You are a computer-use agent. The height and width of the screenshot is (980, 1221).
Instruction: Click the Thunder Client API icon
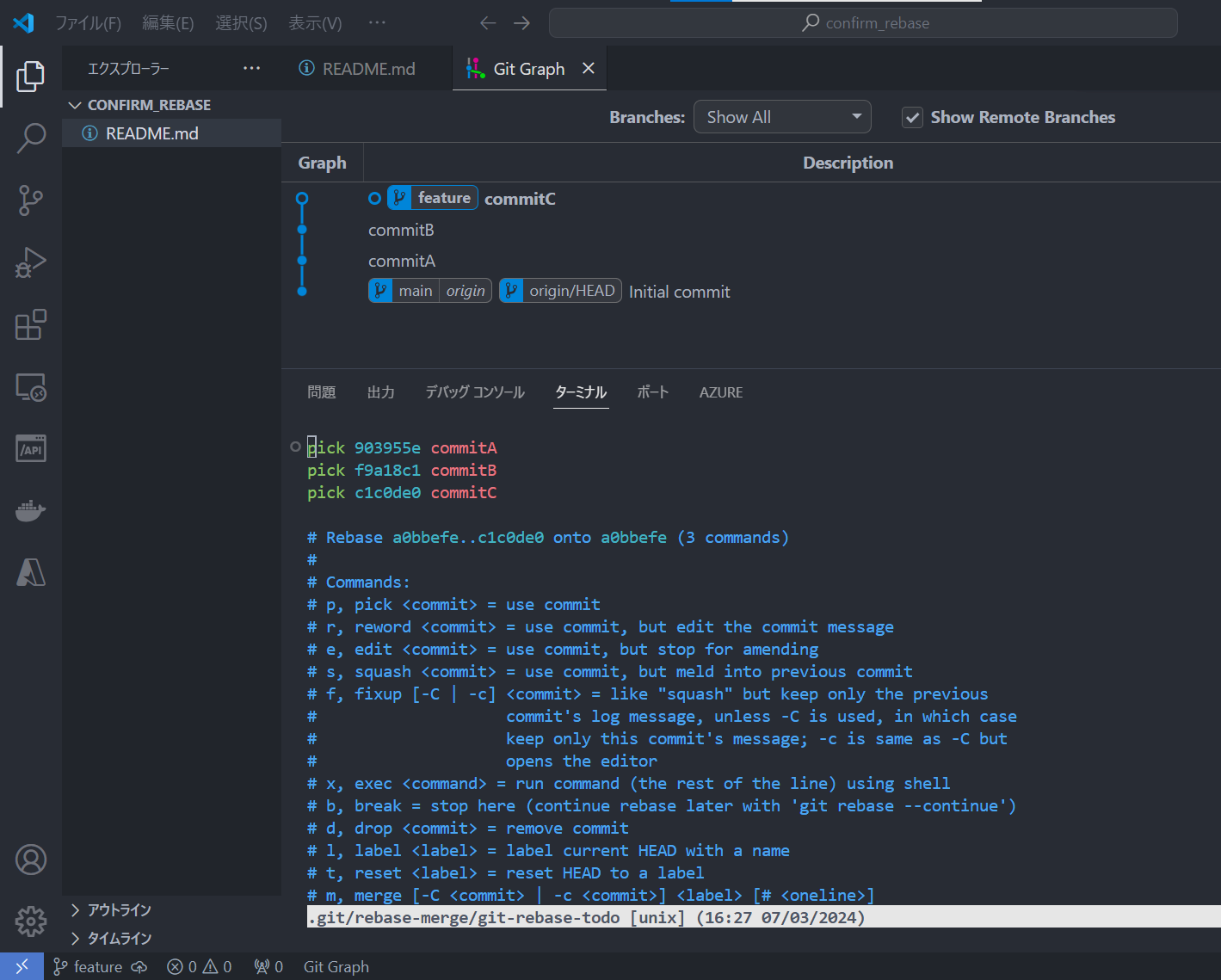pyautogui.click(x=30, y=448)
